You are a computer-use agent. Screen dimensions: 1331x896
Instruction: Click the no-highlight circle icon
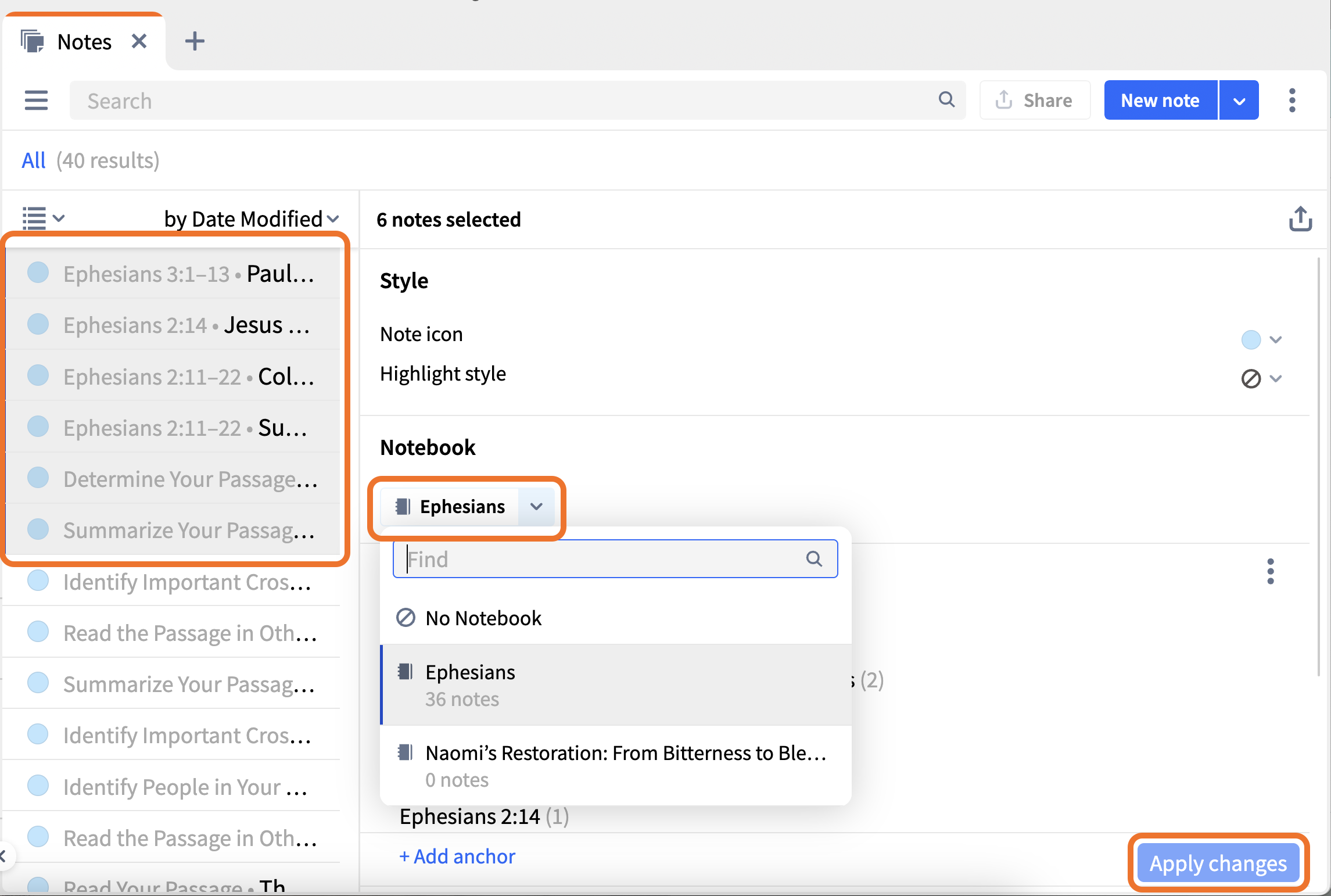pos(1251,379)
